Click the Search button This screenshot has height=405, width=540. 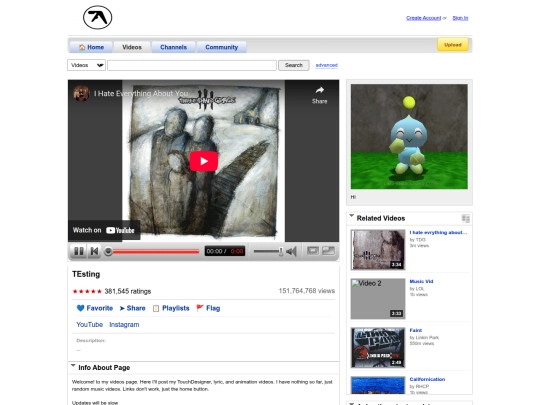tap(294, 65)
